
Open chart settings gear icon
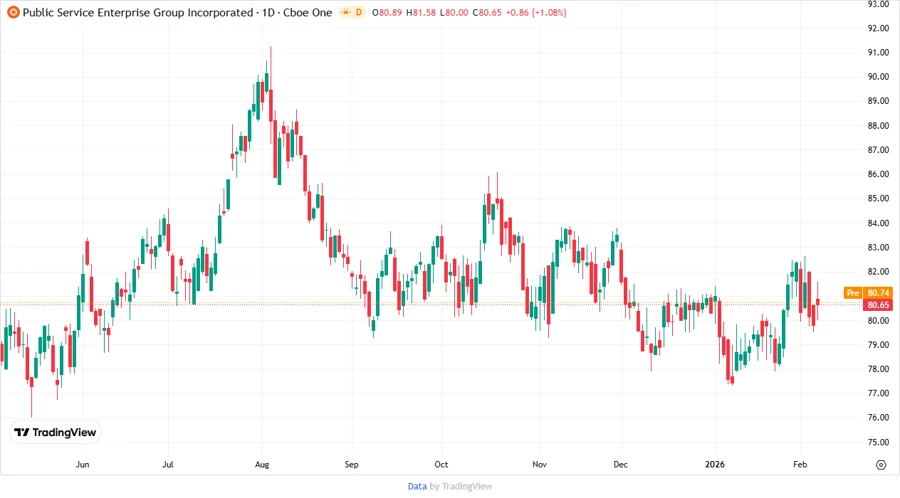pos(881,465)
